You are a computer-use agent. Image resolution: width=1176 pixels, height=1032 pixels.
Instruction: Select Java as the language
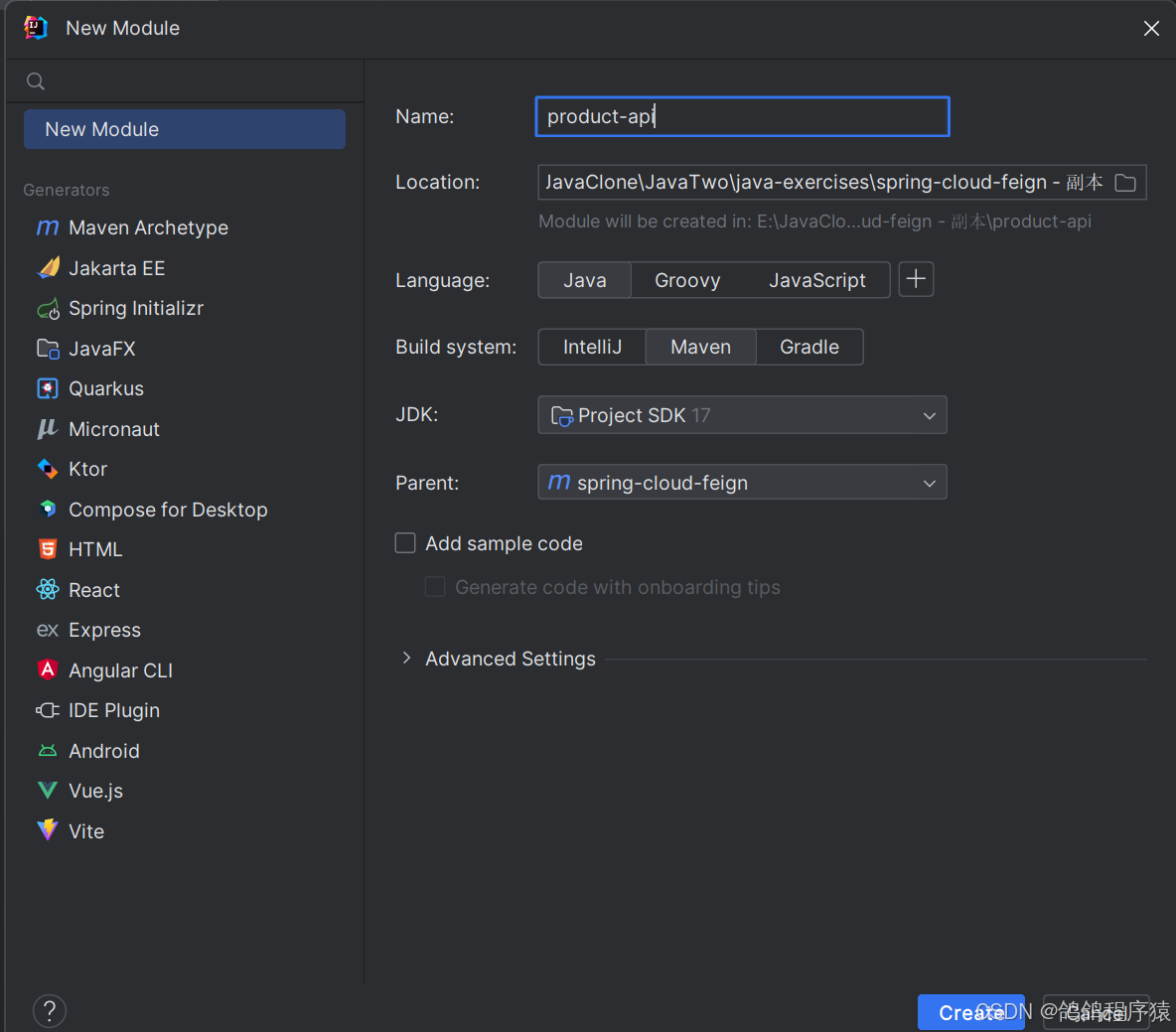[x=584, y=280]
